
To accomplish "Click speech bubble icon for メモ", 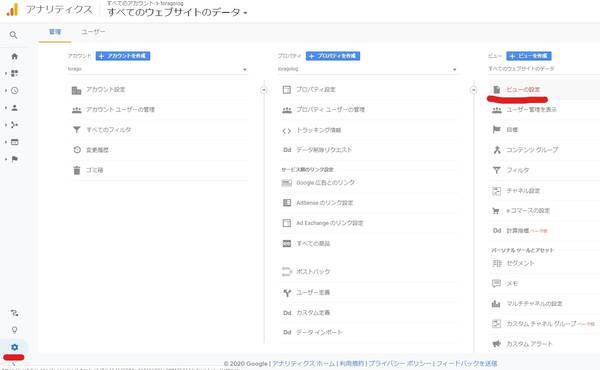I will click(496, 284).
